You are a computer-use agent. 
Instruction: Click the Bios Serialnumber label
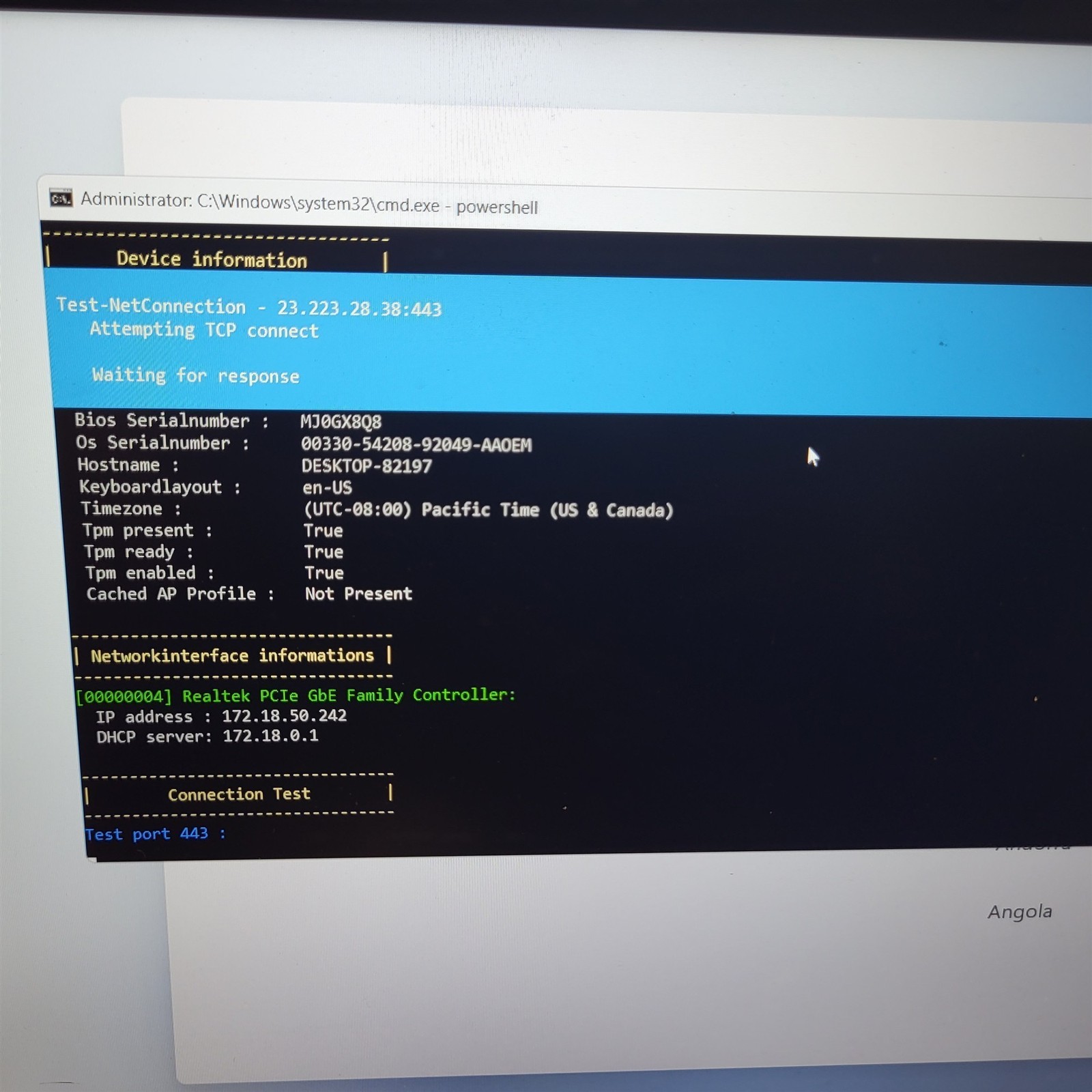coord(171,420)
